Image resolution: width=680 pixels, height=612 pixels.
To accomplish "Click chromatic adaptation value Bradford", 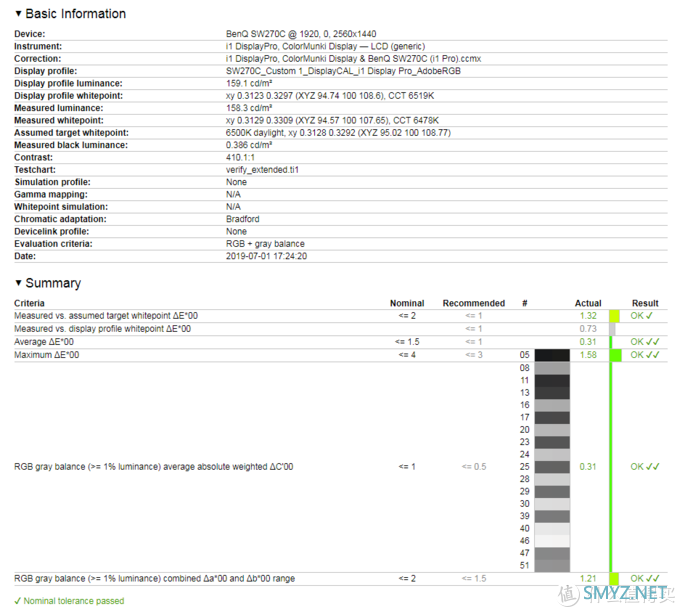I will (x=242, y=219).
